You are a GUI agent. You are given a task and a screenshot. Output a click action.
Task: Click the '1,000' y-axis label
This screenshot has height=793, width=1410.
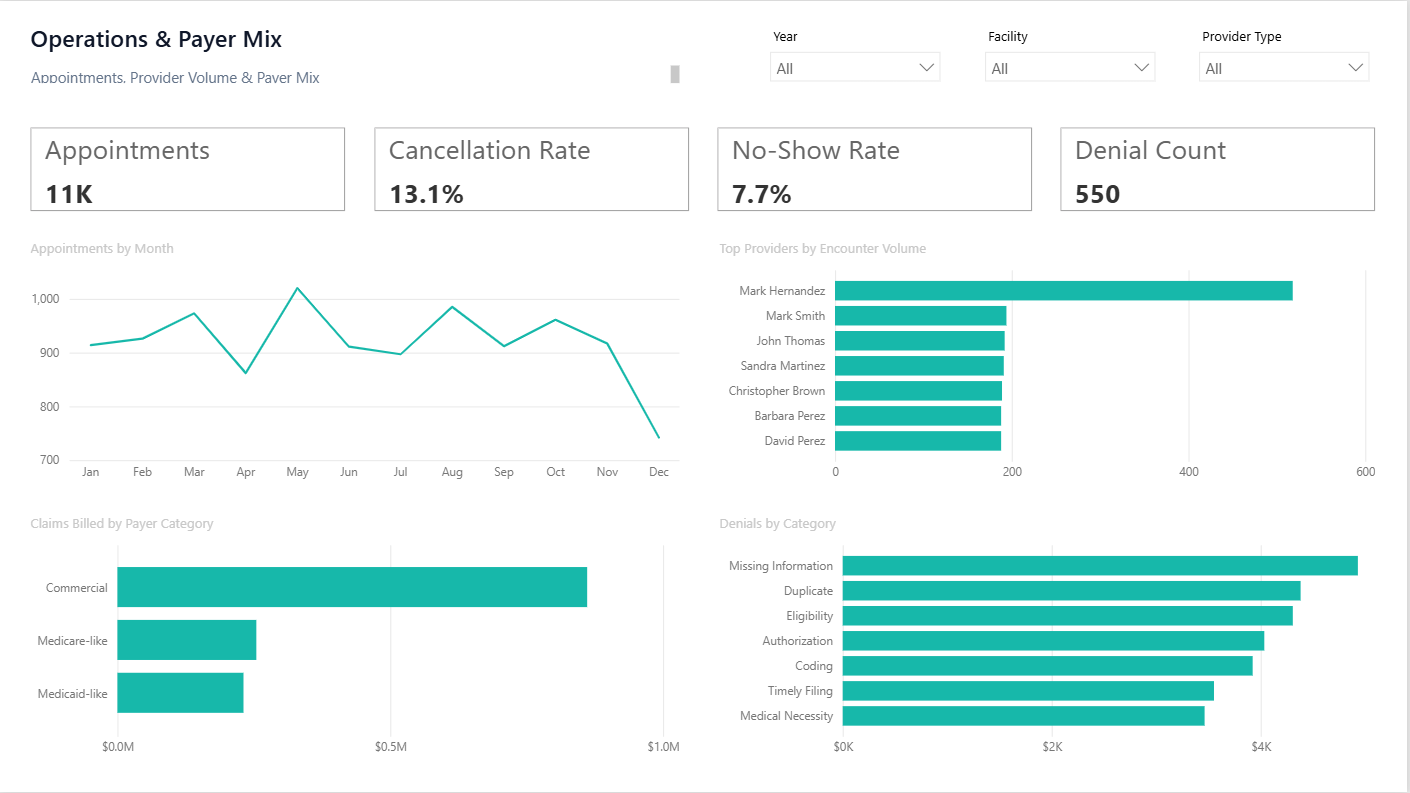pyautogui.click(x=45, y=299)
